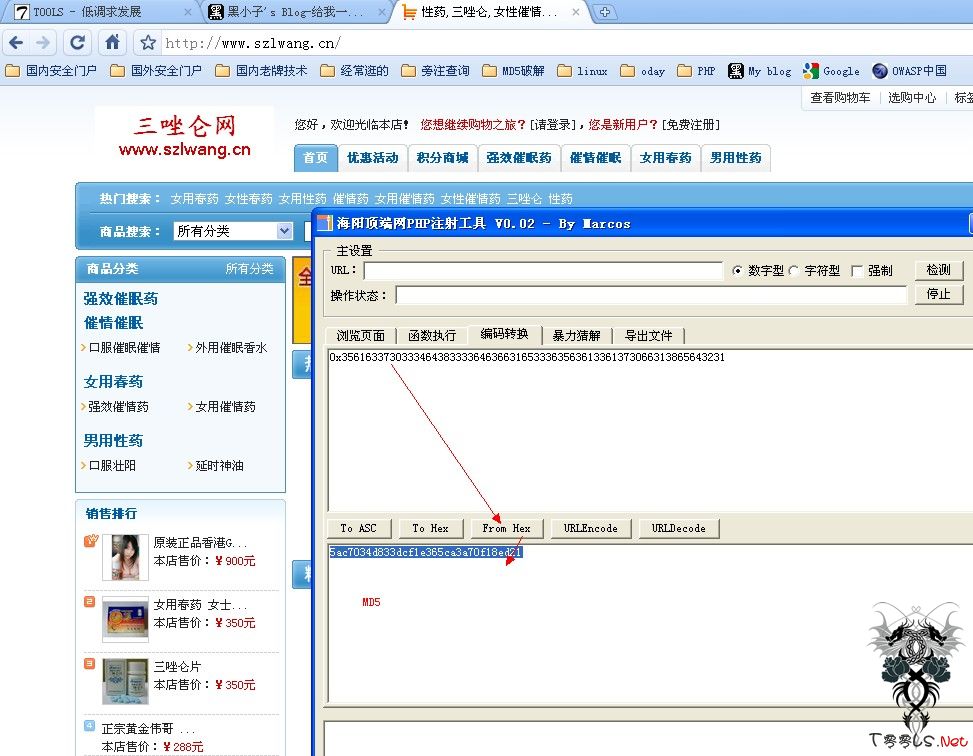Switch to the 函数执行 tab
Image resolution: width=973 pixels, height=756 pixels.
tap(432, 336)
